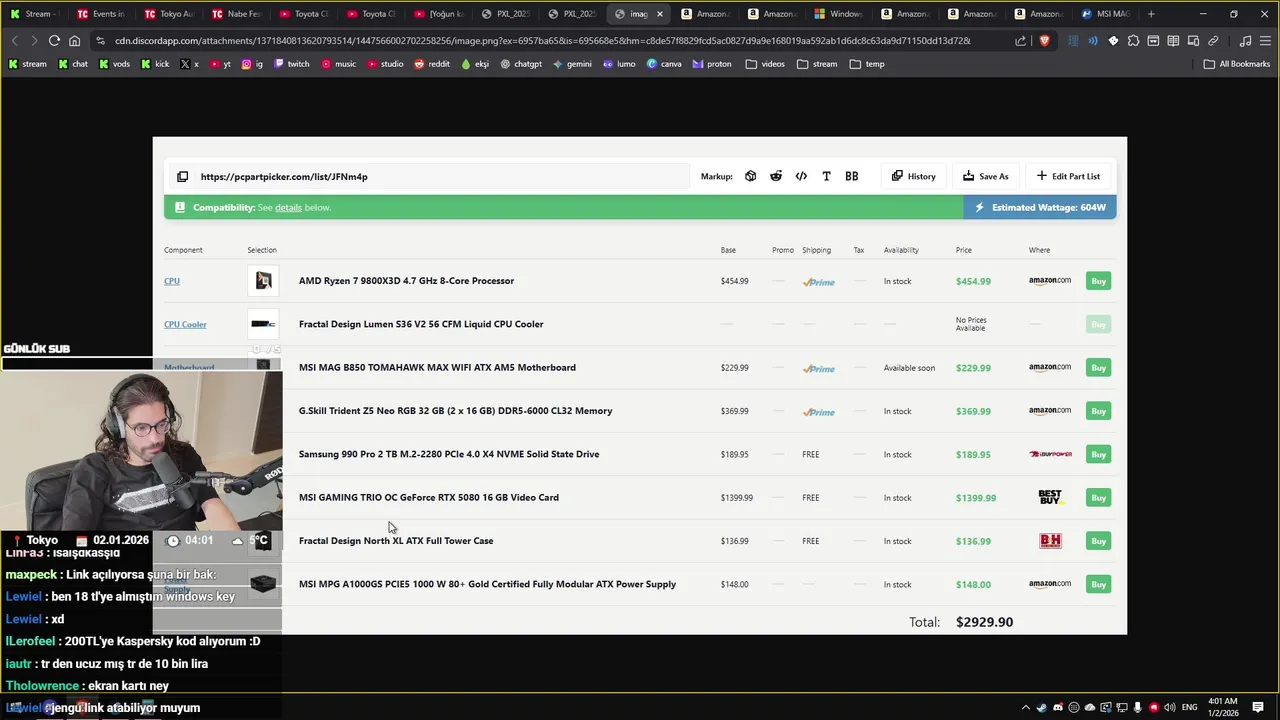This screenshot has height=720, width=1280.
Task: Click Buy for the Samsung 990 Pro SSD
Action: [x=1098, y=454]
